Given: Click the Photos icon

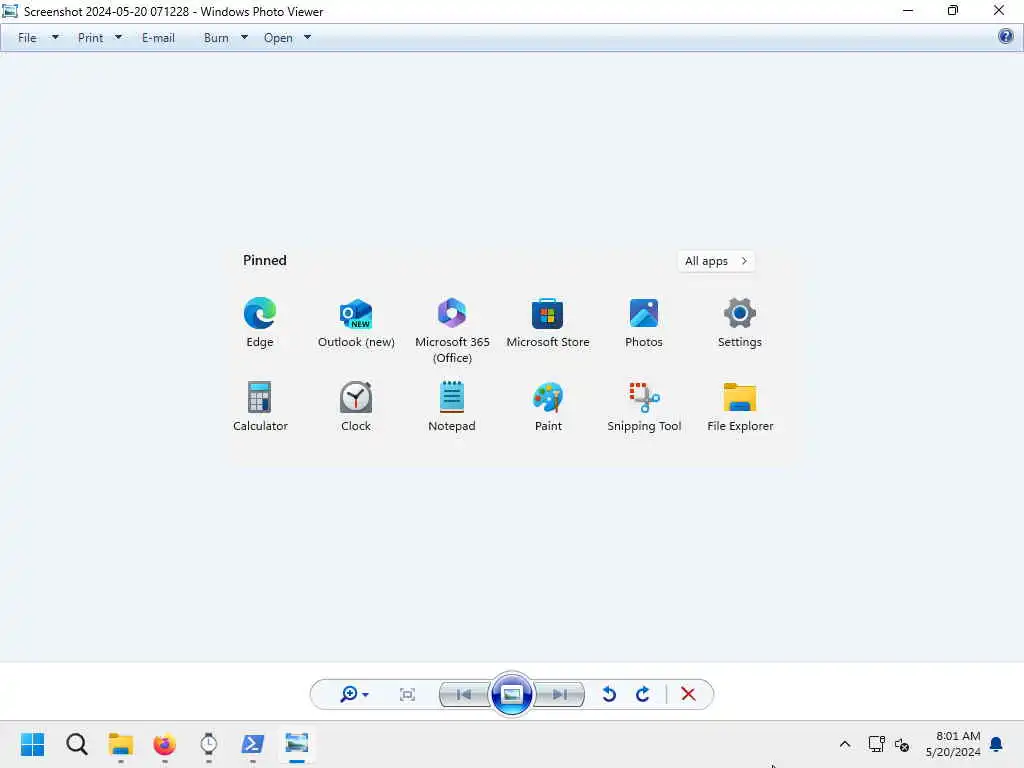Looking at the screenshot, I should click(x=644, y=313).
